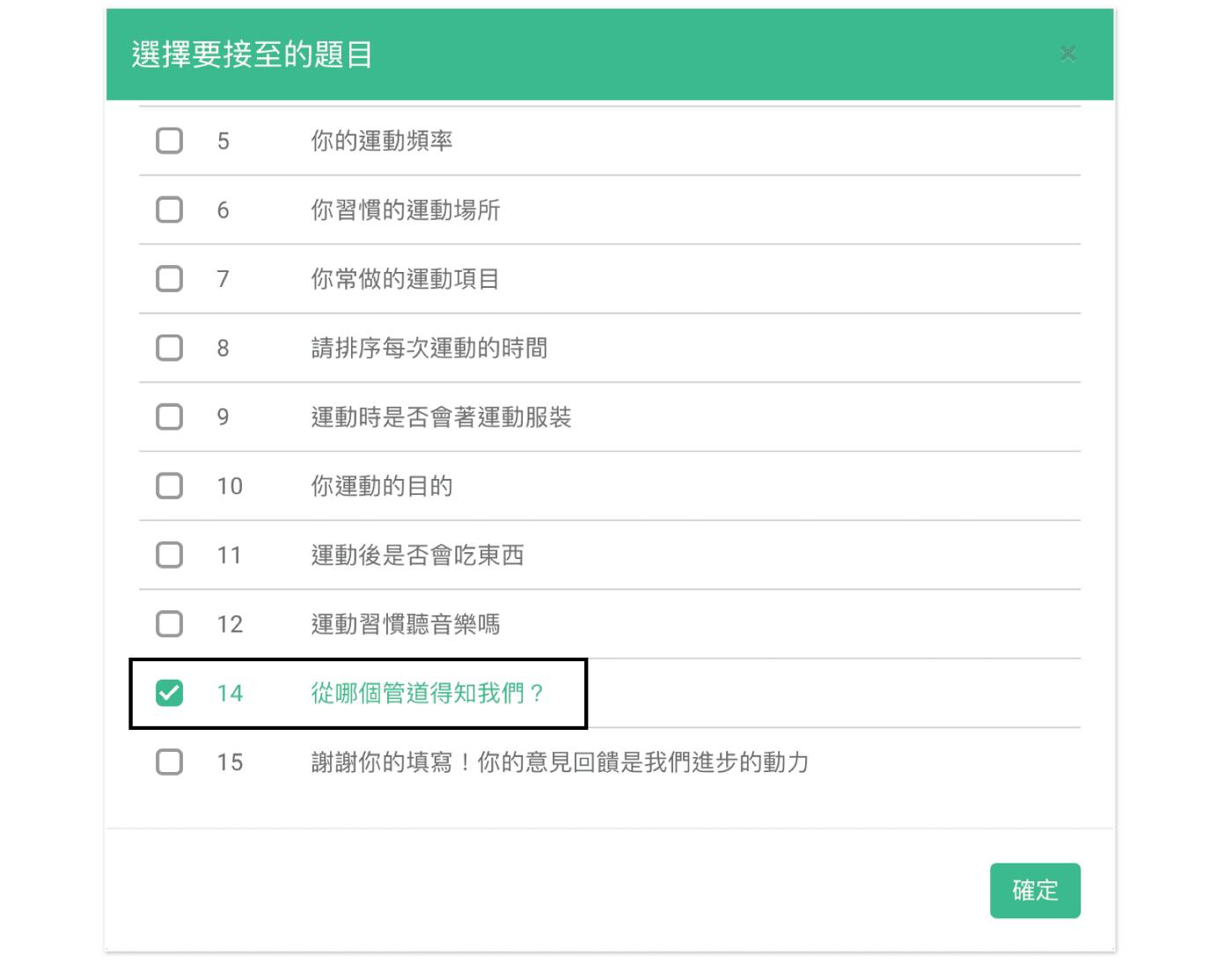Select the row 你常做的運動項目

tap(610, 279)
